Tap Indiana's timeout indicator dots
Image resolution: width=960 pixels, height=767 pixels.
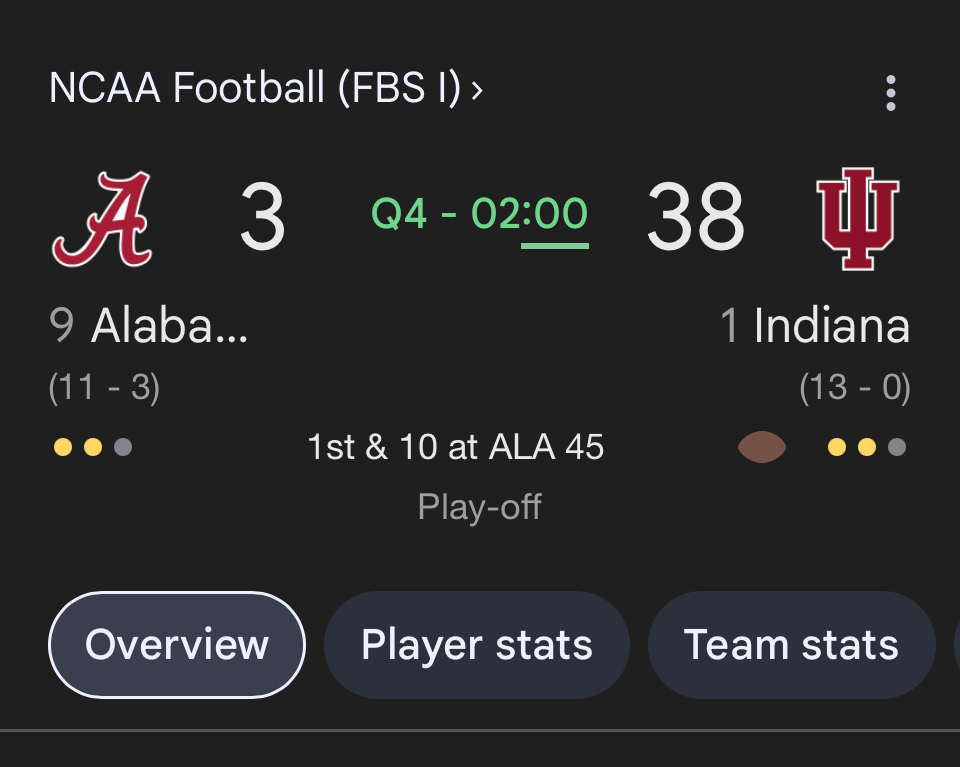(867, 447)
